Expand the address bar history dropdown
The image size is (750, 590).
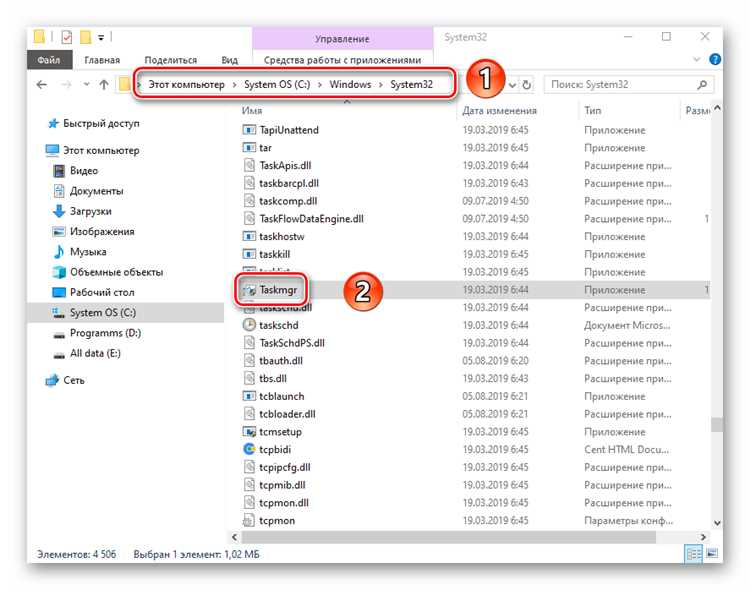pos(512,85)
